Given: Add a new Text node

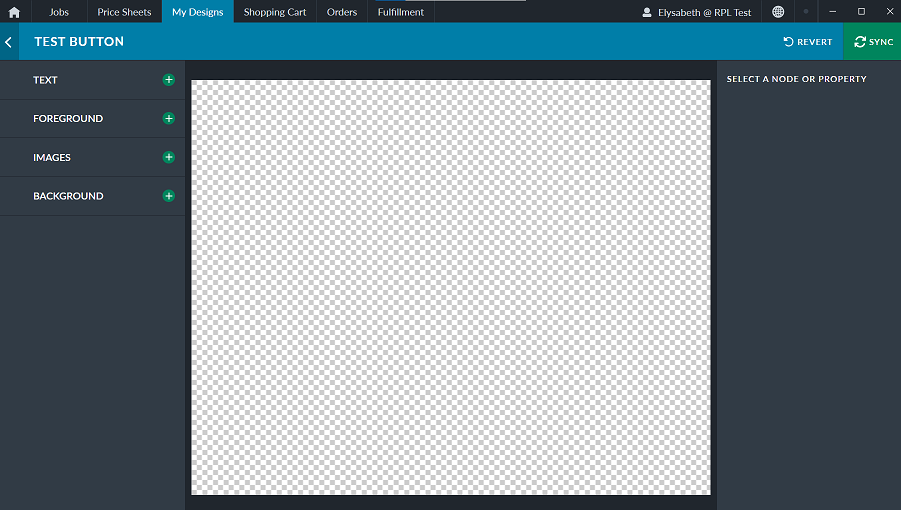Looking at the screenshot, I should [169, 80].
